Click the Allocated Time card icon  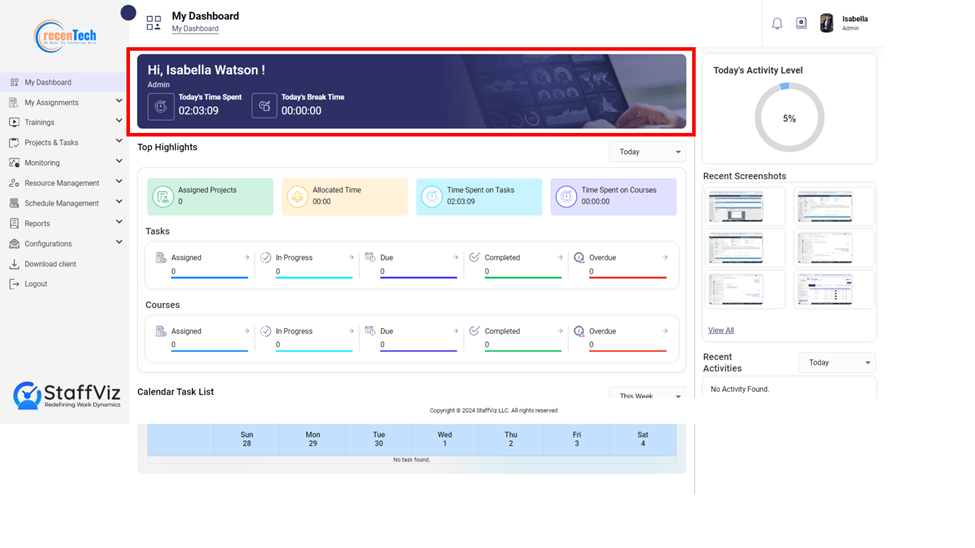[297, 197]
